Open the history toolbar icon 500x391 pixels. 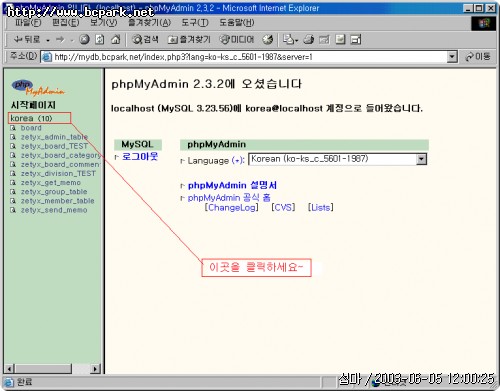(x=267, y=40)
